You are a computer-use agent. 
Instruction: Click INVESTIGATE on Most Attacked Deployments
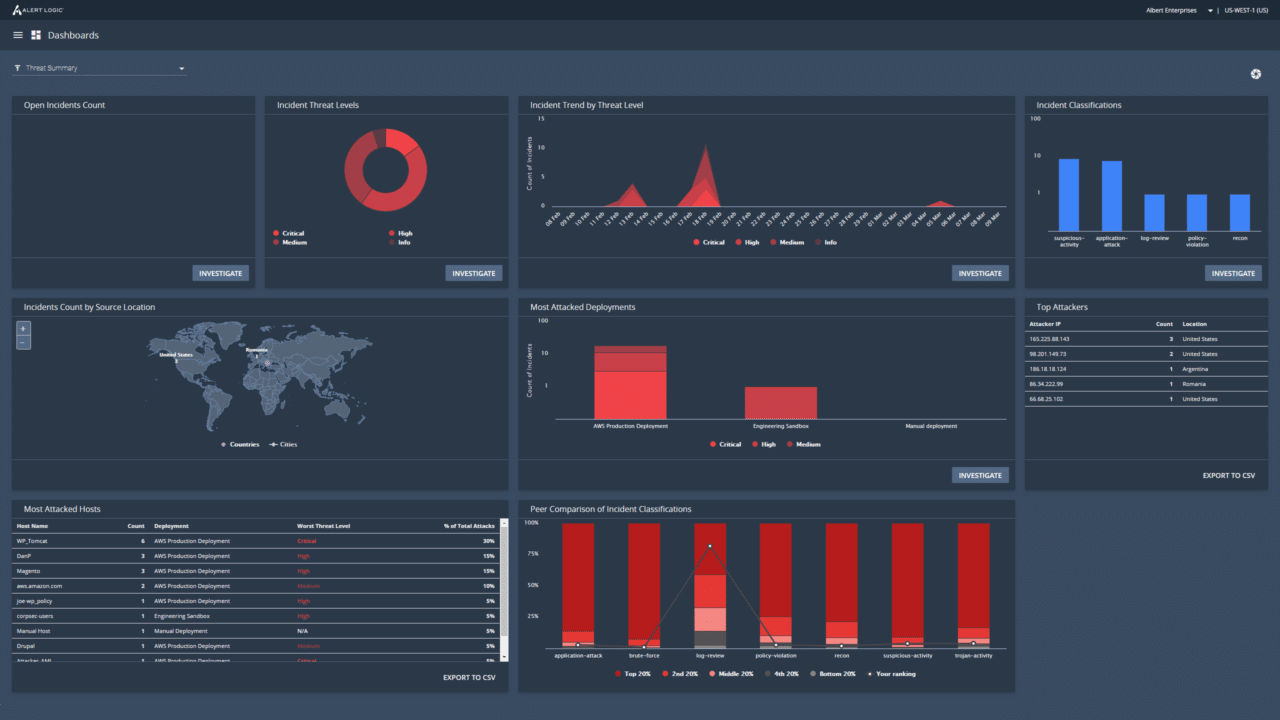point(980,475)
